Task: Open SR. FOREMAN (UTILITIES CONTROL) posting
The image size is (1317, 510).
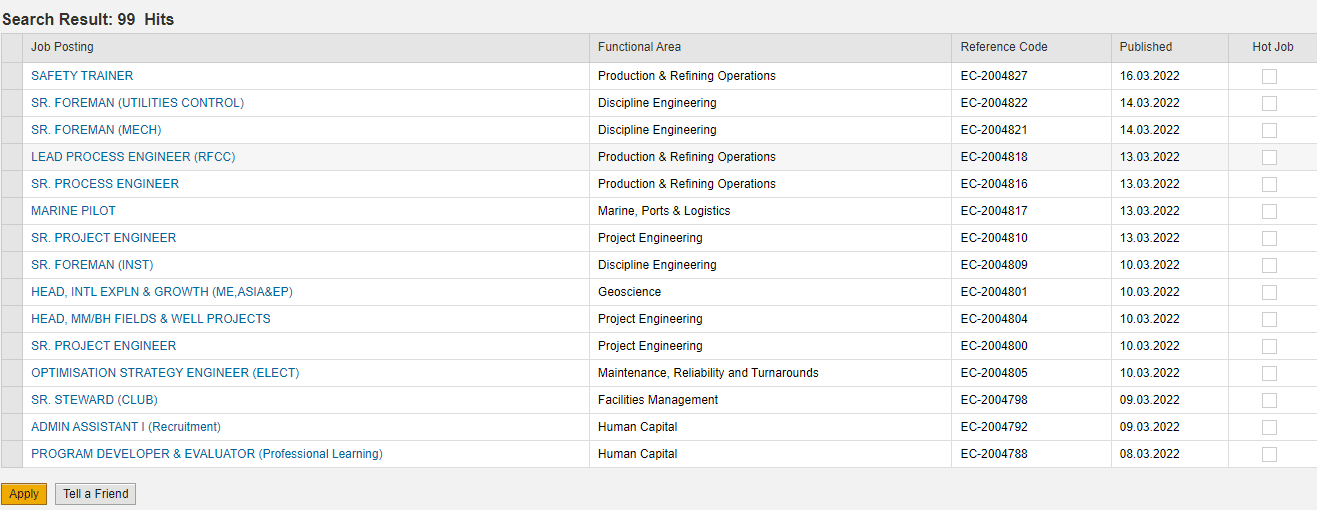Action: coord(137,103)
